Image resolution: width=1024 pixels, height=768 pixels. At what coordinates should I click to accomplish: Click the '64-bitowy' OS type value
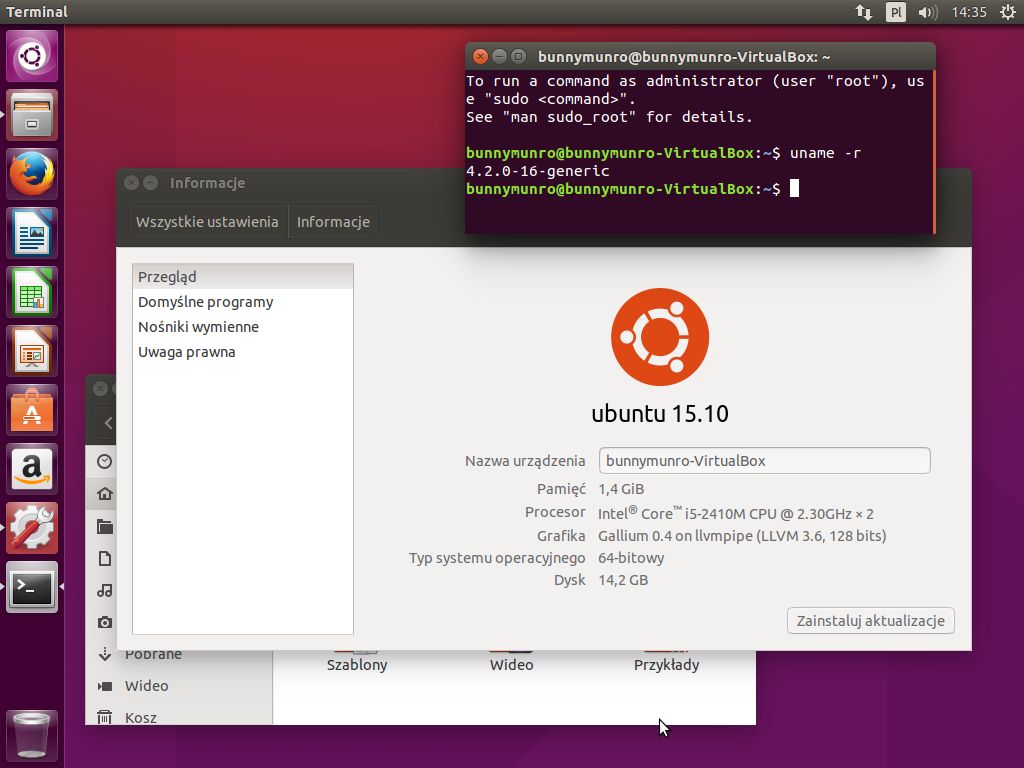(631, 558)
